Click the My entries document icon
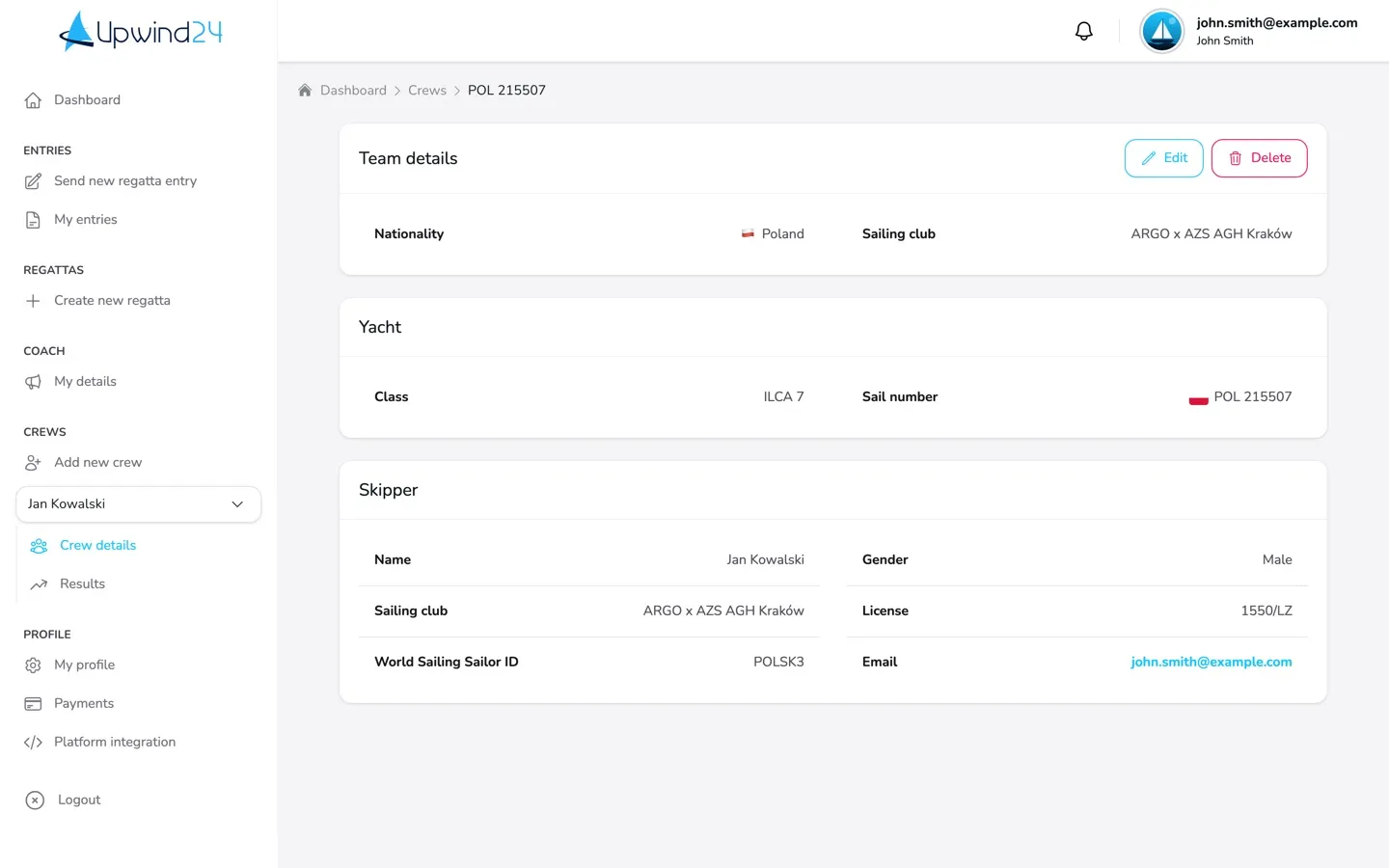Image resolution: width=1389 pixels, height=868 pixels. pyautogui.click(x=33, y=220)
